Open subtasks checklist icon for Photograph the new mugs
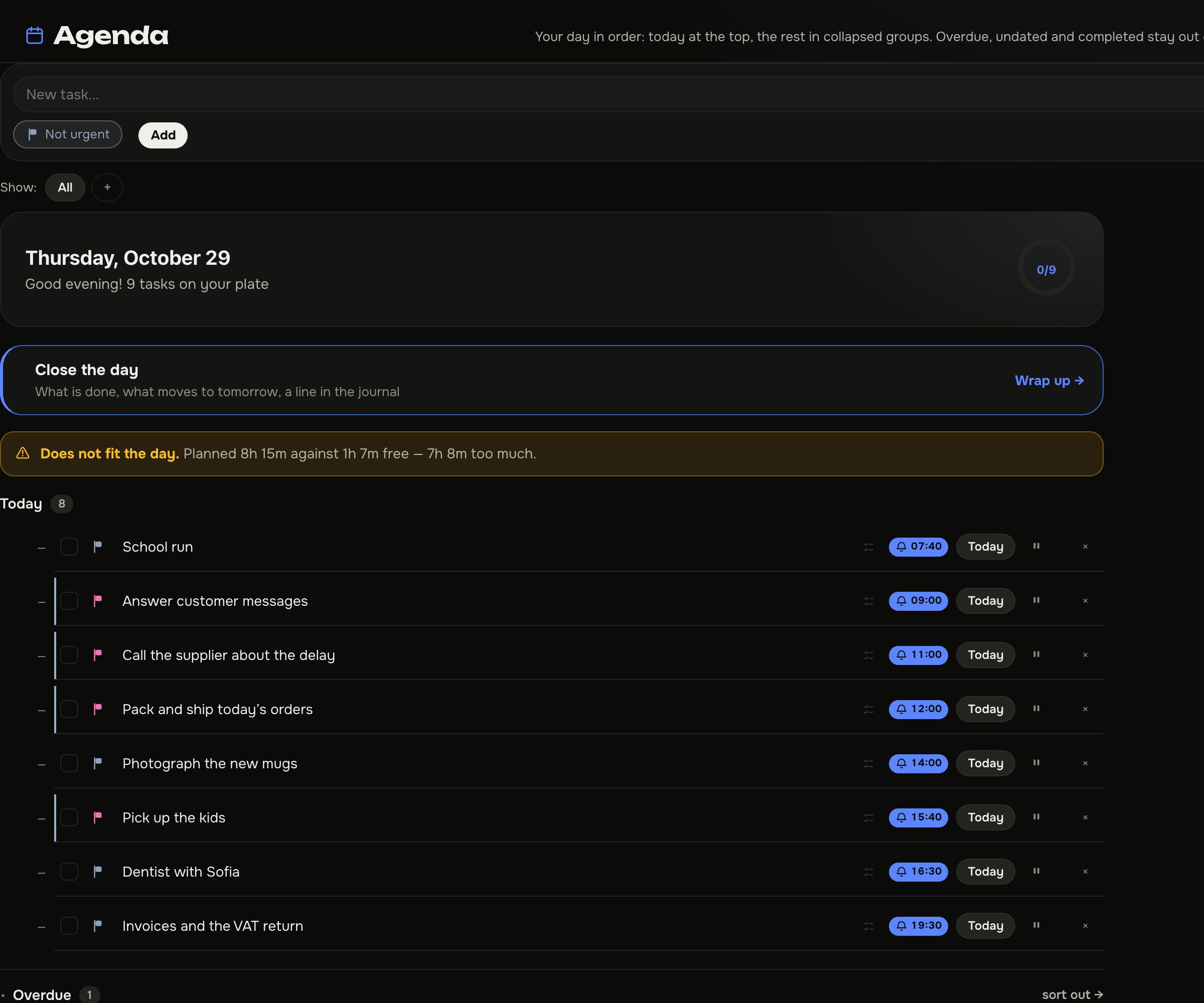Screen dimensions: 1204x1003 click(868, 763)
